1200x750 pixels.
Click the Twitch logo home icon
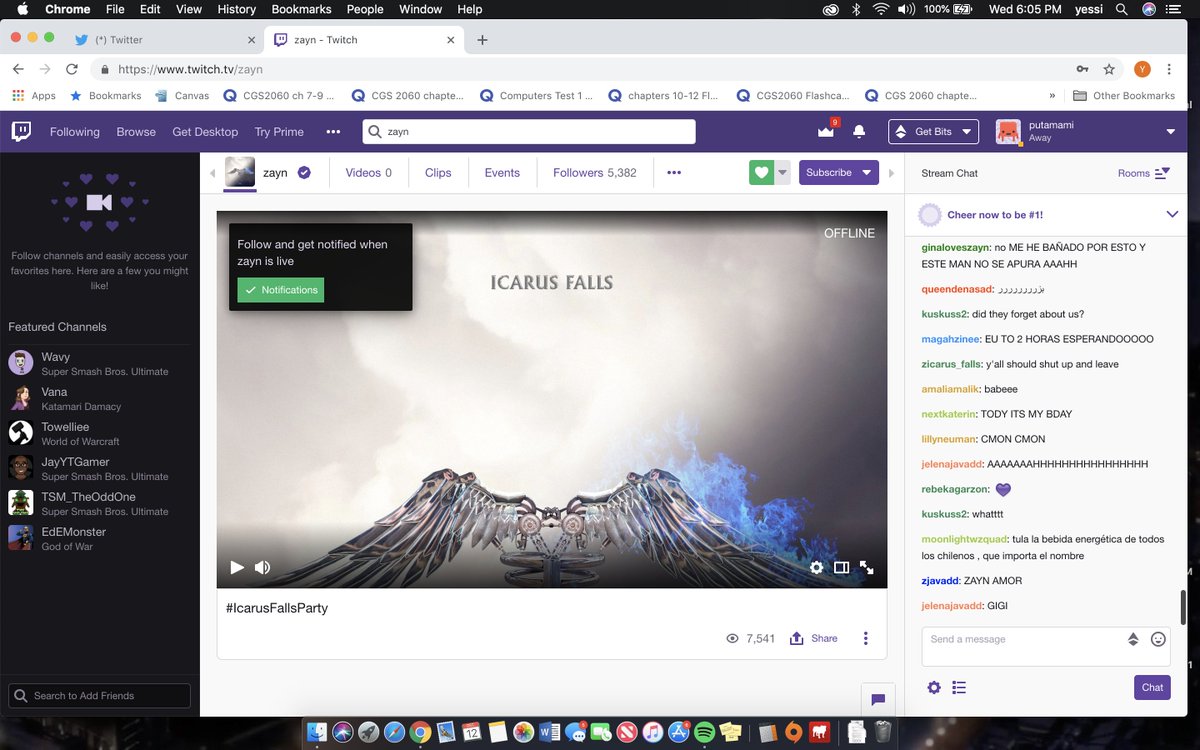click(x=22, y=131)
